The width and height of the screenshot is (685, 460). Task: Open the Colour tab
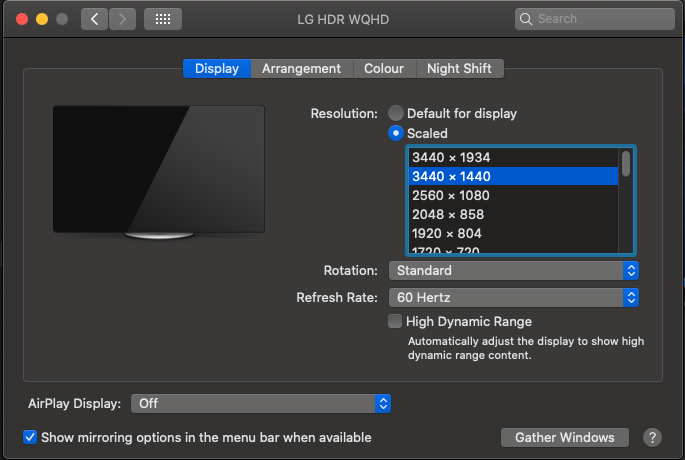click(x=384, y=69)
